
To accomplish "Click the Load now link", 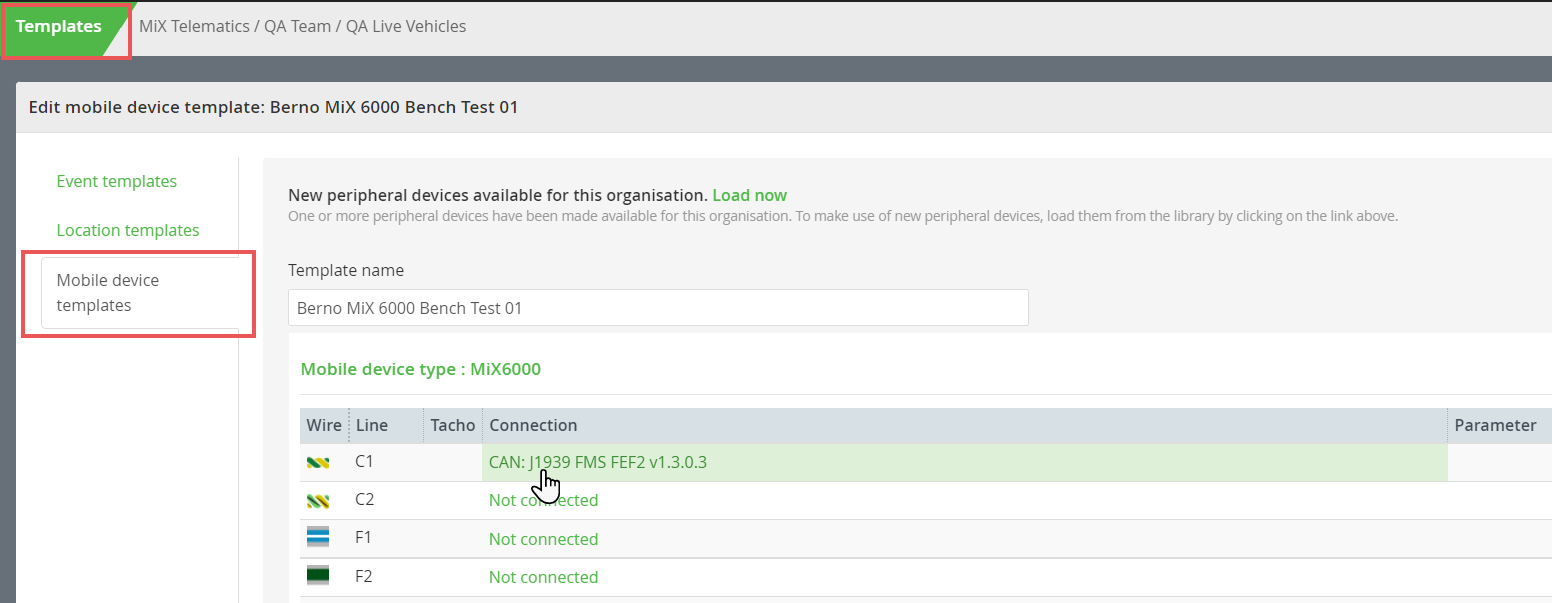I will coord(749,195).
